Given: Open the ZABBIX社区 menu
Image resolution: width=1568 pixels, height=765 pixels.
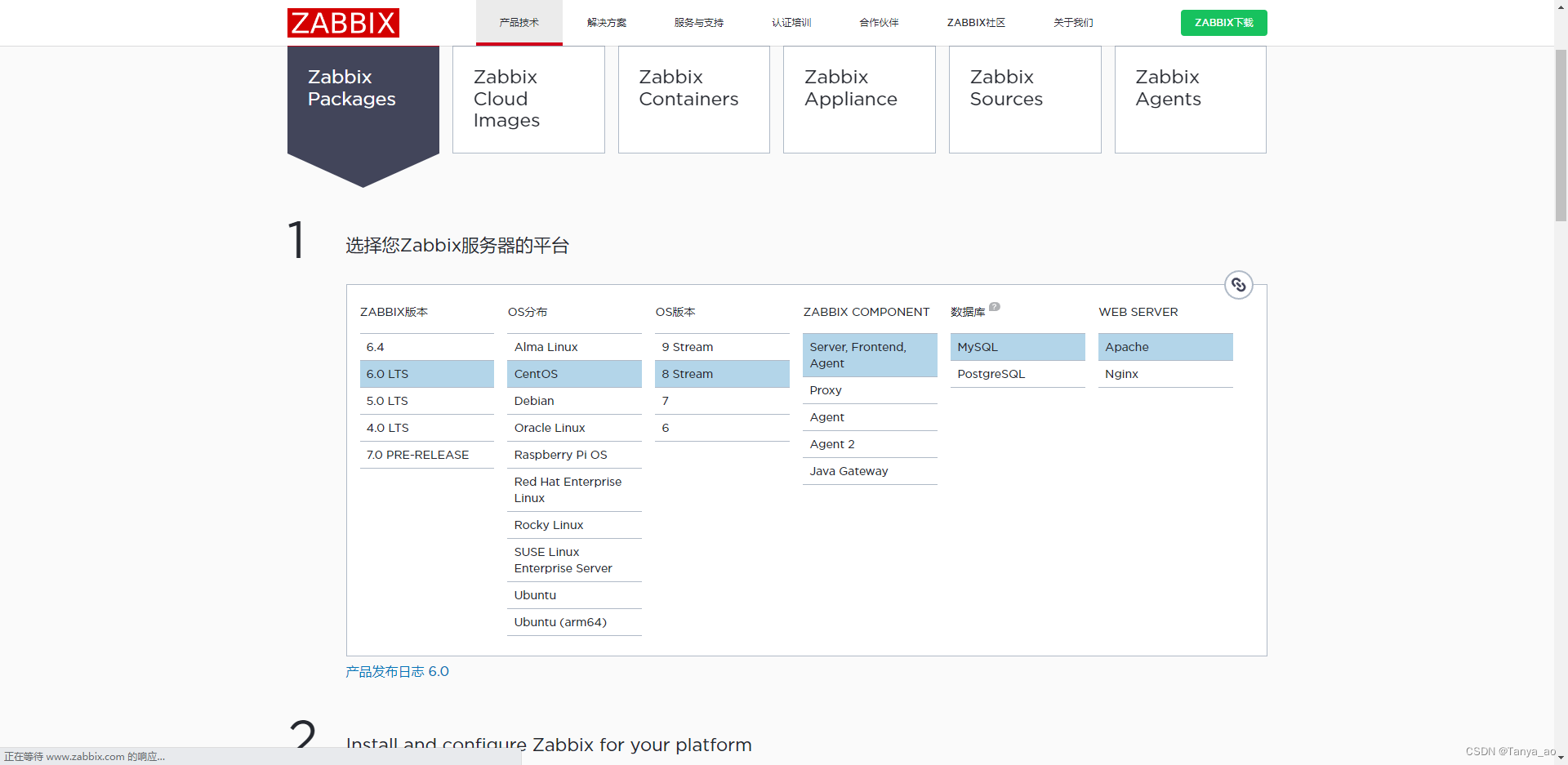Looking at the screenshot, I should click(x=975, y=23).
